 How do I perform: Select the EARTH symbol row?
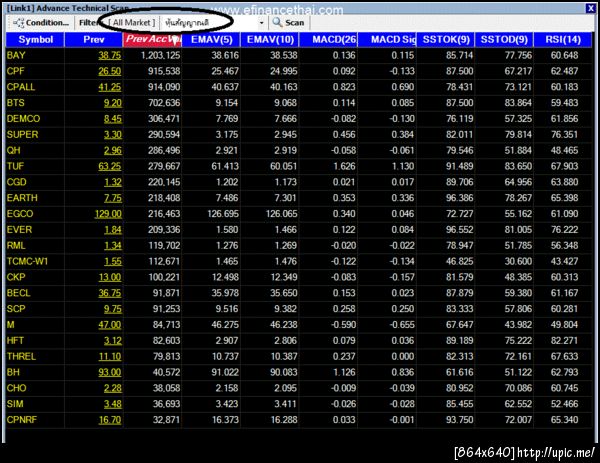click(x=299, y=198)
